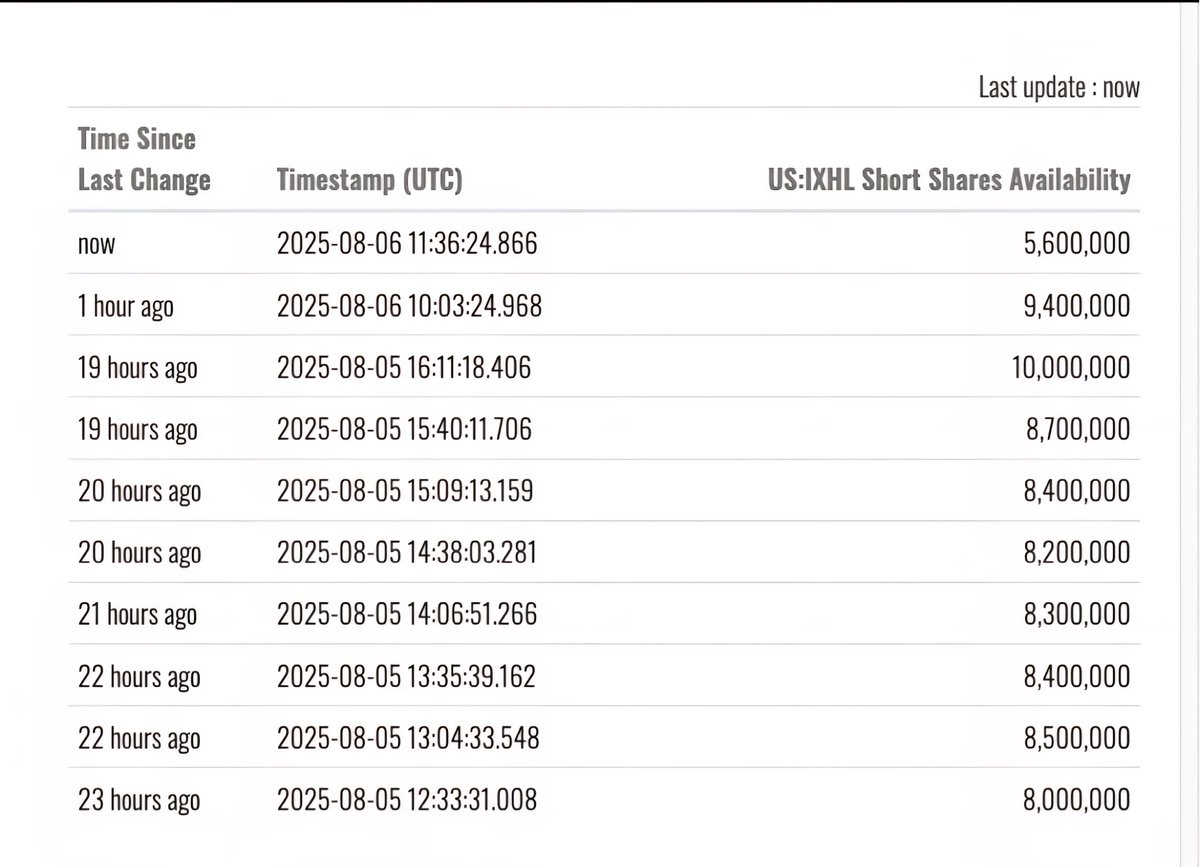Select the timestamp 2025-08-05 14:06:51.266
Screen dimensions: 1200x867
(407, 615)
